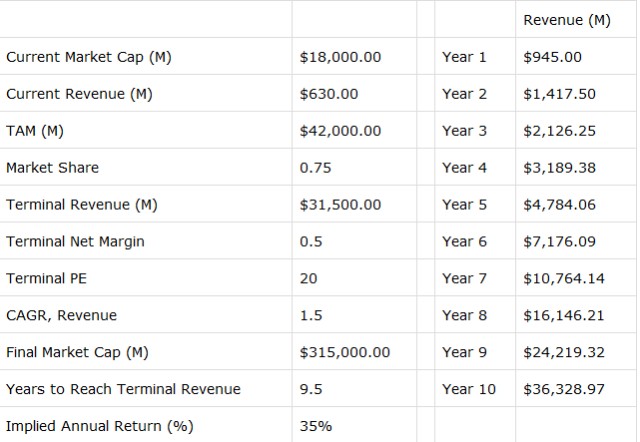Click the Final Market Cap value $315,000.00
Screen dimensions: 640x442
click(344, 353)
